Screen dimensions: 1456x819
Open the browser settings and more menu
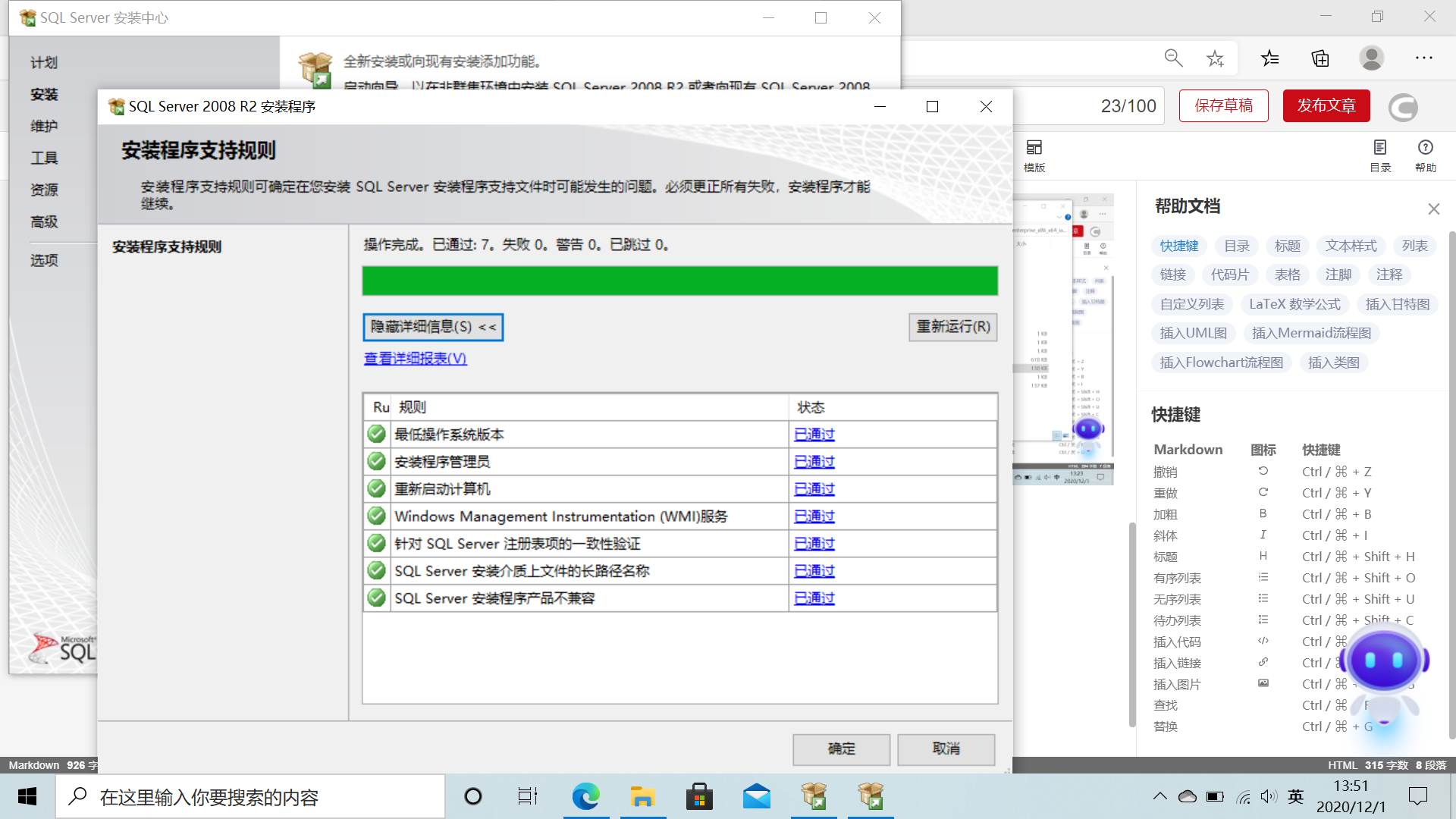coord(1424,58)
